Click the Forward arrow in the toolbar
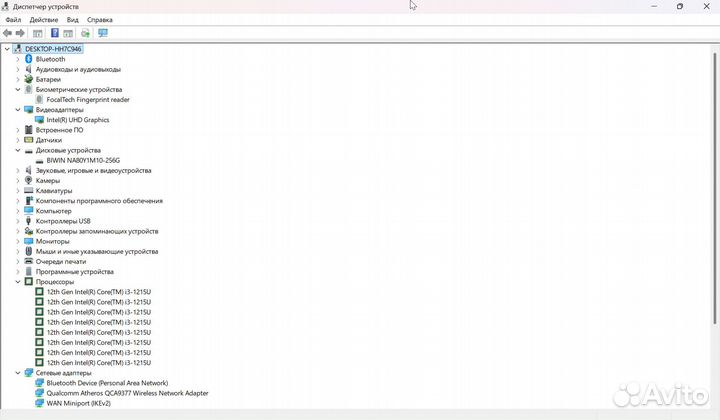The image size is (720, 420). [x=20, y=33]
